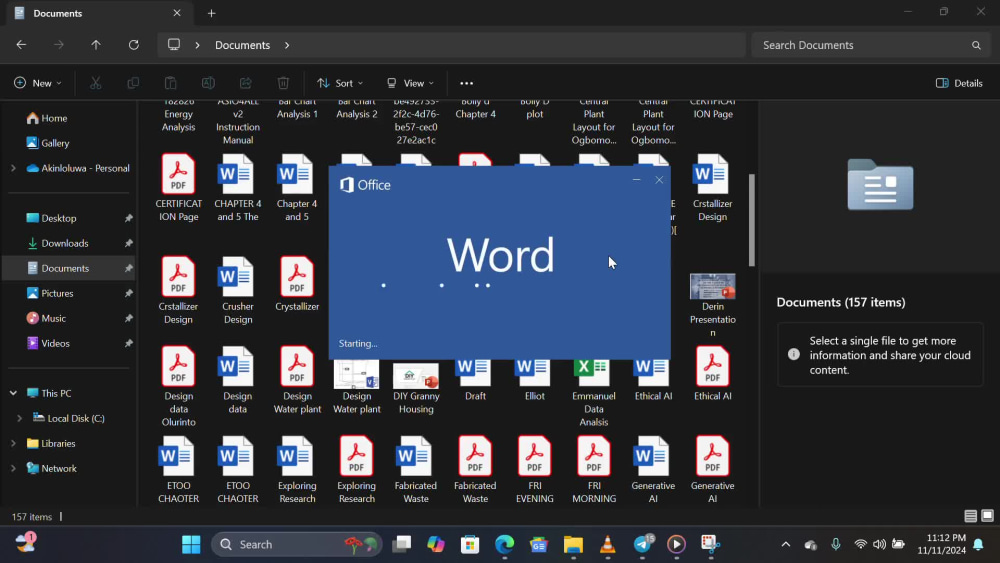Expand the Libraries tree node

13,443
